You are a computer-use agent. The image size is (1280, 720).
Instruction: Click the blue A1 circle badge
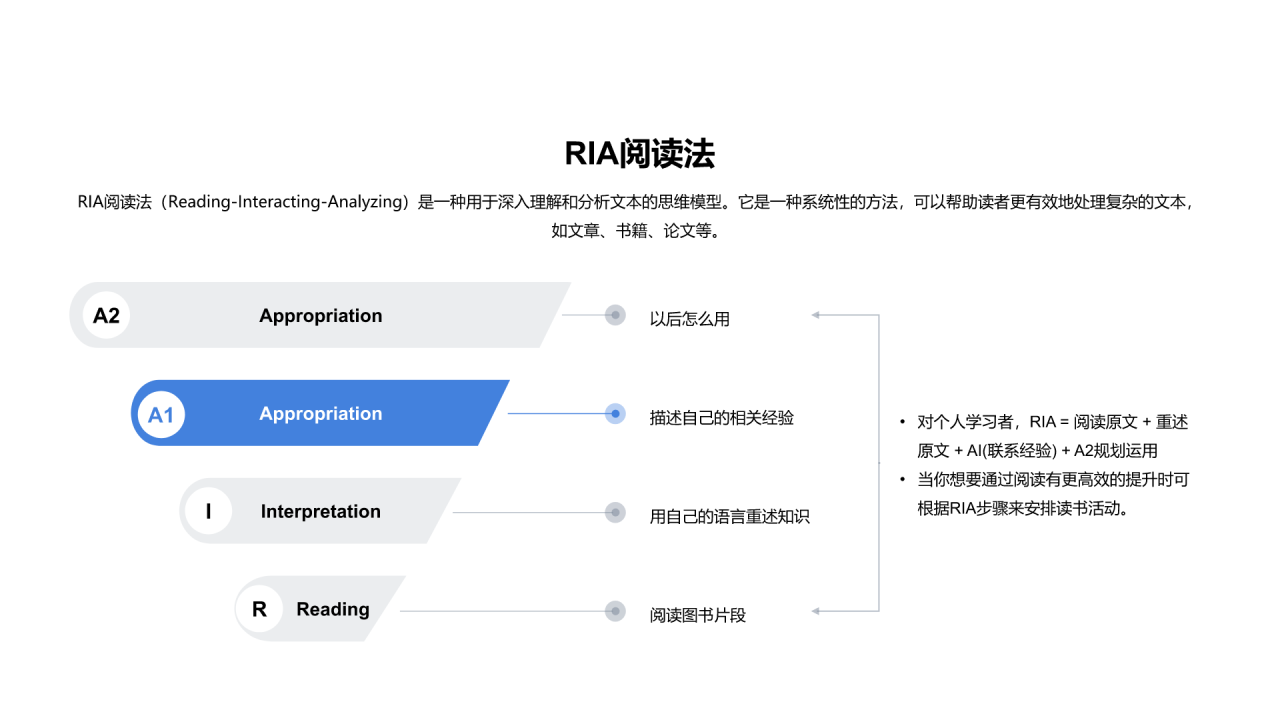coord(161,414)
